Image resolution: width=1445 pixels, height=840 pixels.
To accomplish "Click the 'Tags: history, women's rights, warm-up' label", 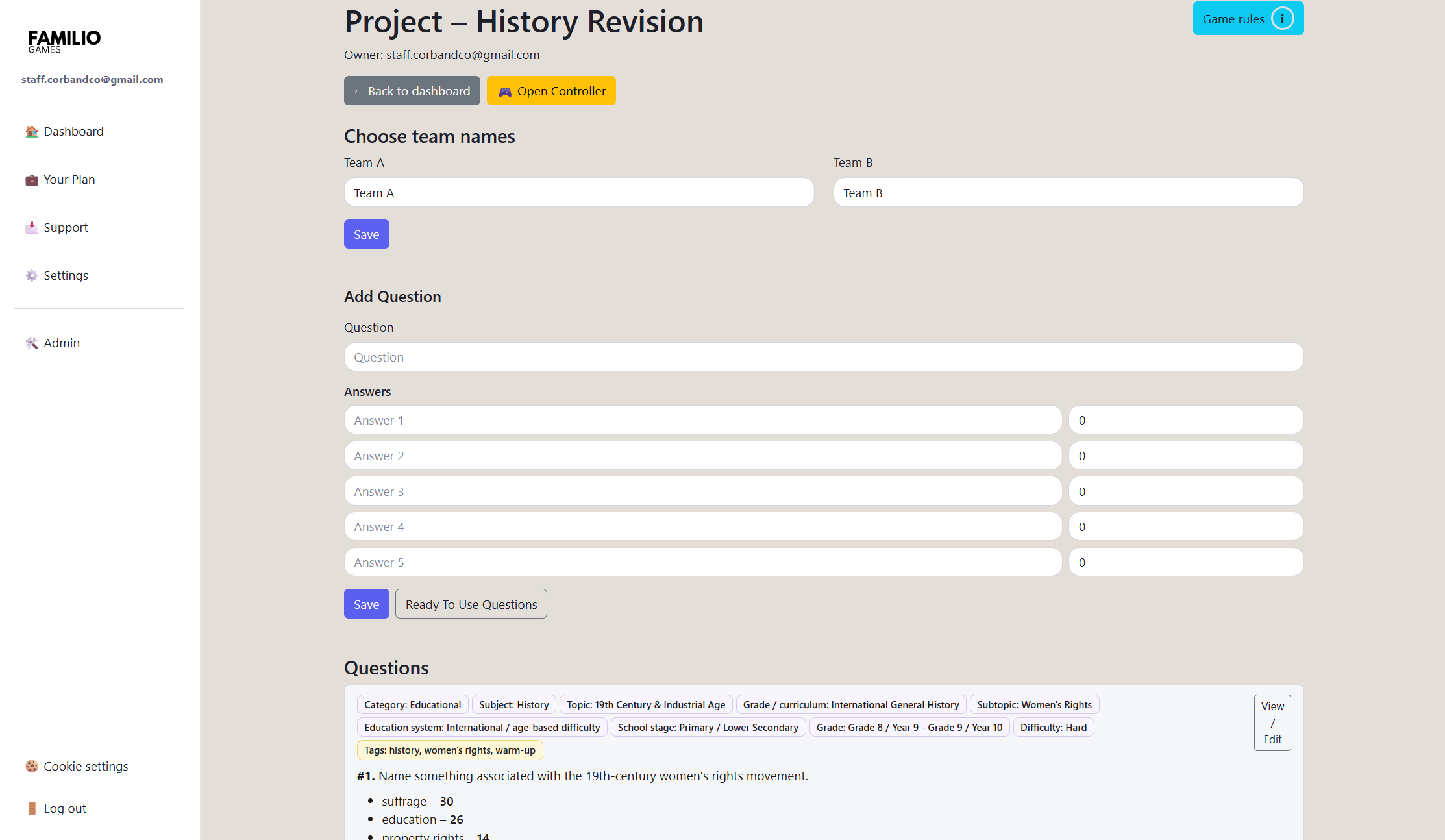I will pos(450,750).
